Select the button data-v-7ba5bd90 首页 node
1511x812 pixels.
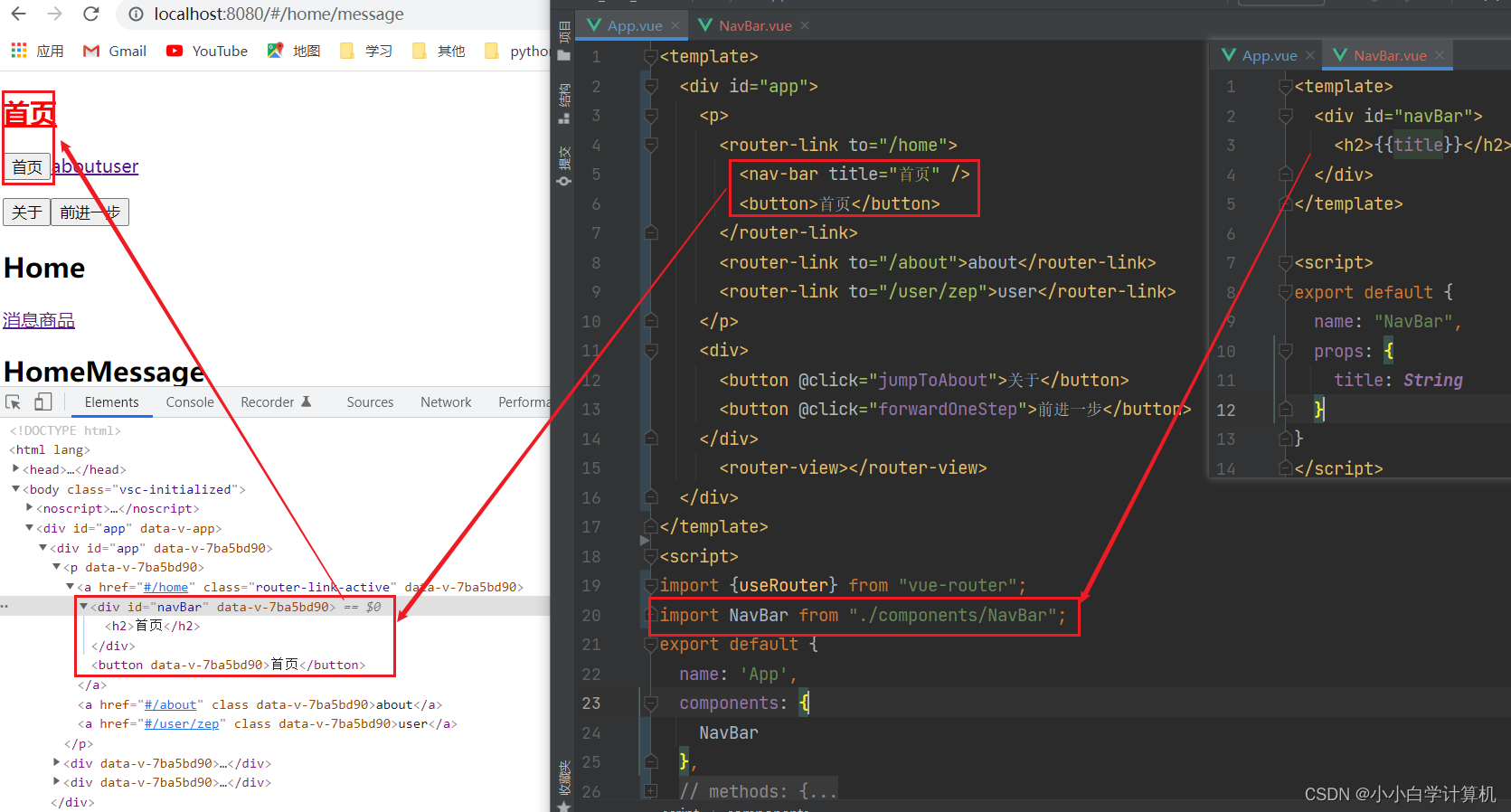228,665
